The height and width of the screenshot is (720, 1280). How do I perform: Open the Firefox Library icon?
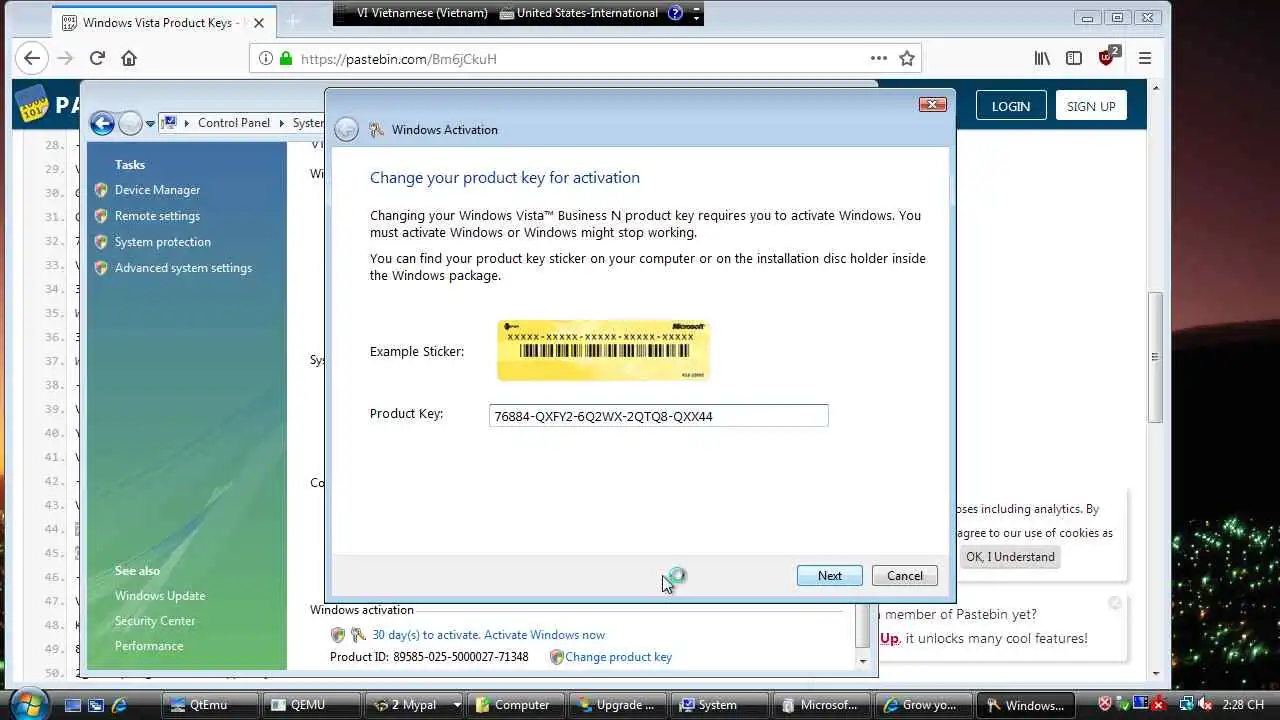pyautogui.click(x=1042, y=58)
